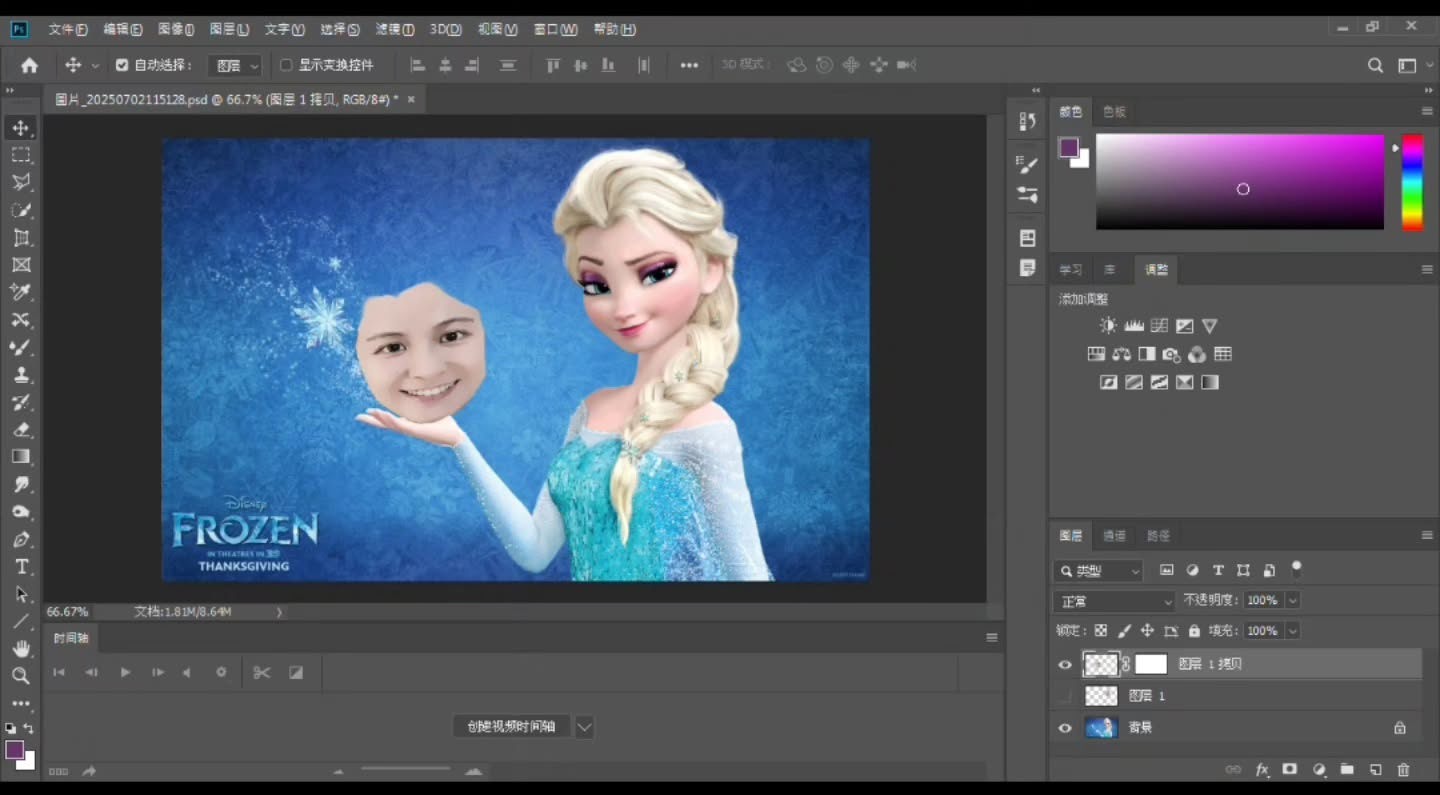1440x795 pixels.
Task: Activate the Eyedropper tool
Action: click(x=21, y=292)
